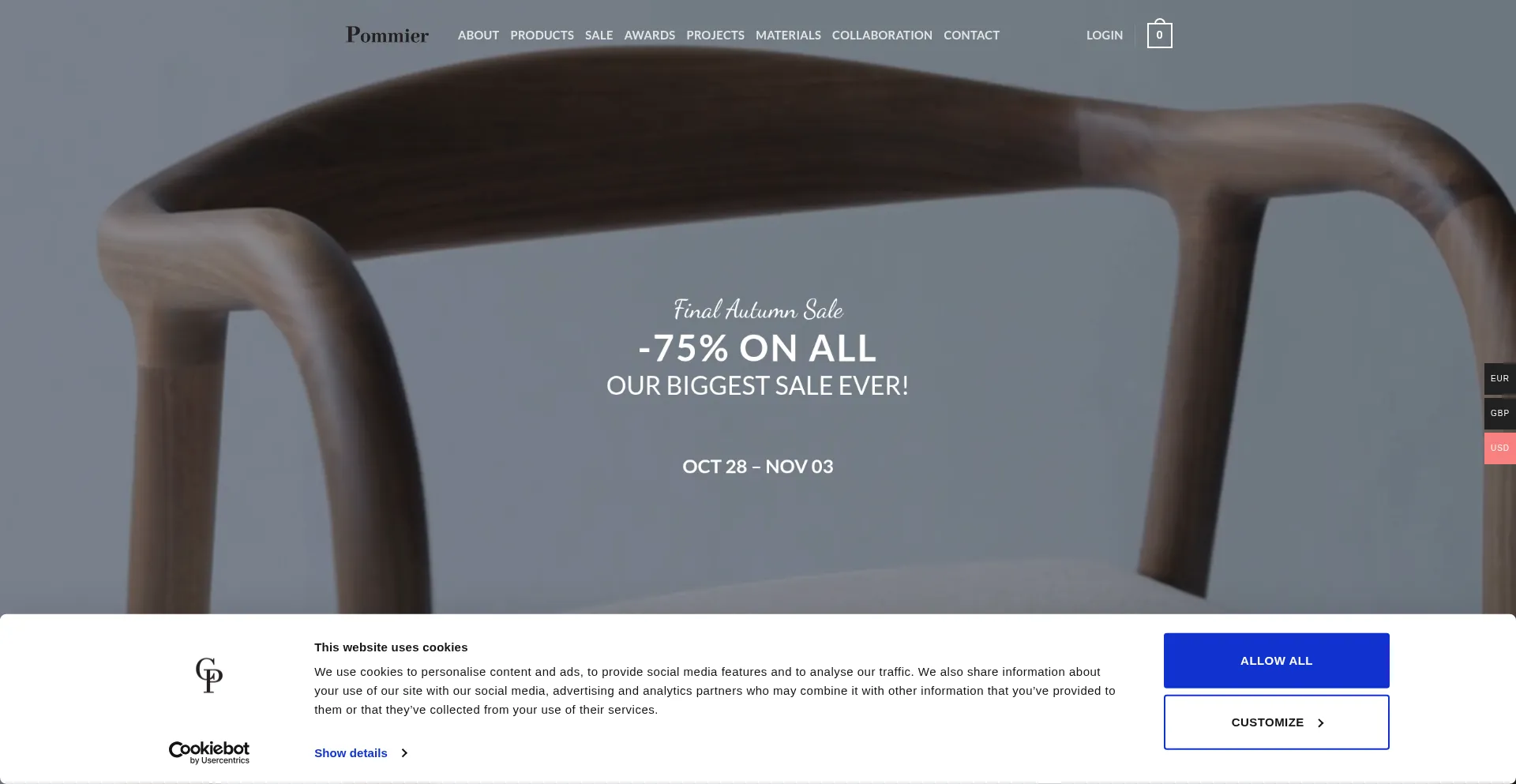The width and height of the screenshot is (1516, 784).
Task: Navigate to Projects
Action: pos(715,36)
